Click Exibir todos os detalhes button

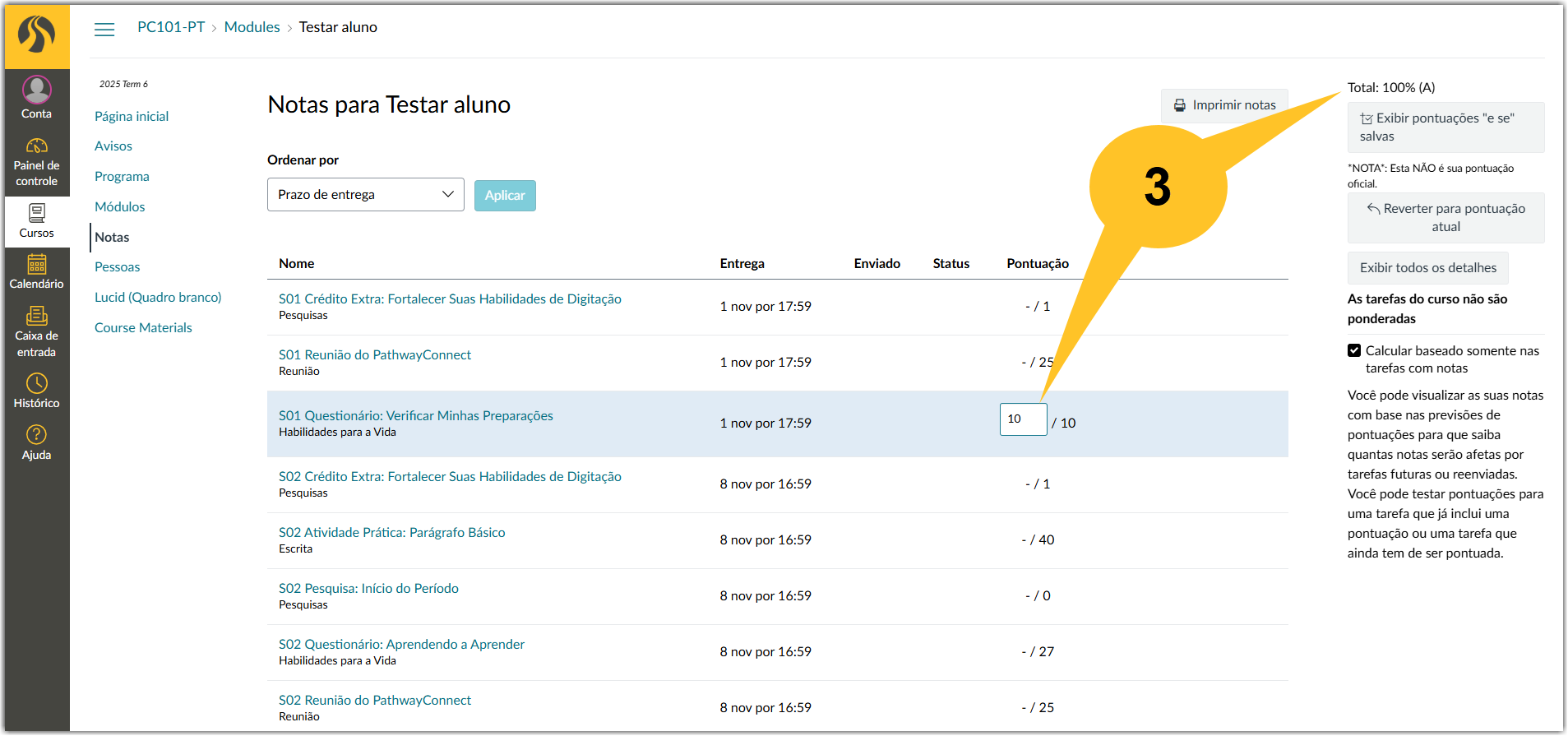(x=1428, y=268)
